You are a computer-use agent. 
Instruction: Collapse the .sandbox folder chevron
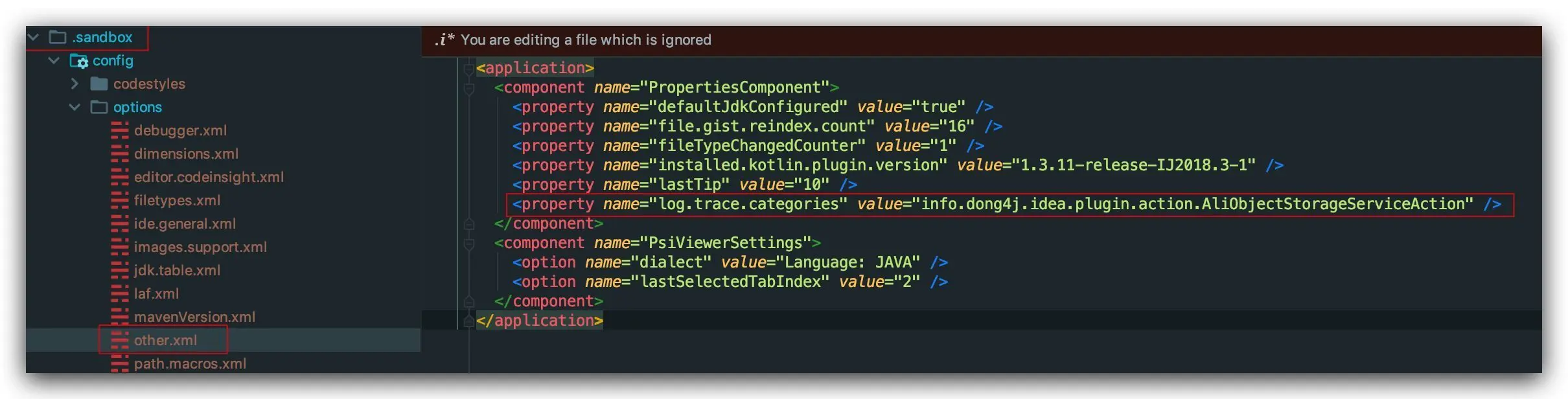34,38
